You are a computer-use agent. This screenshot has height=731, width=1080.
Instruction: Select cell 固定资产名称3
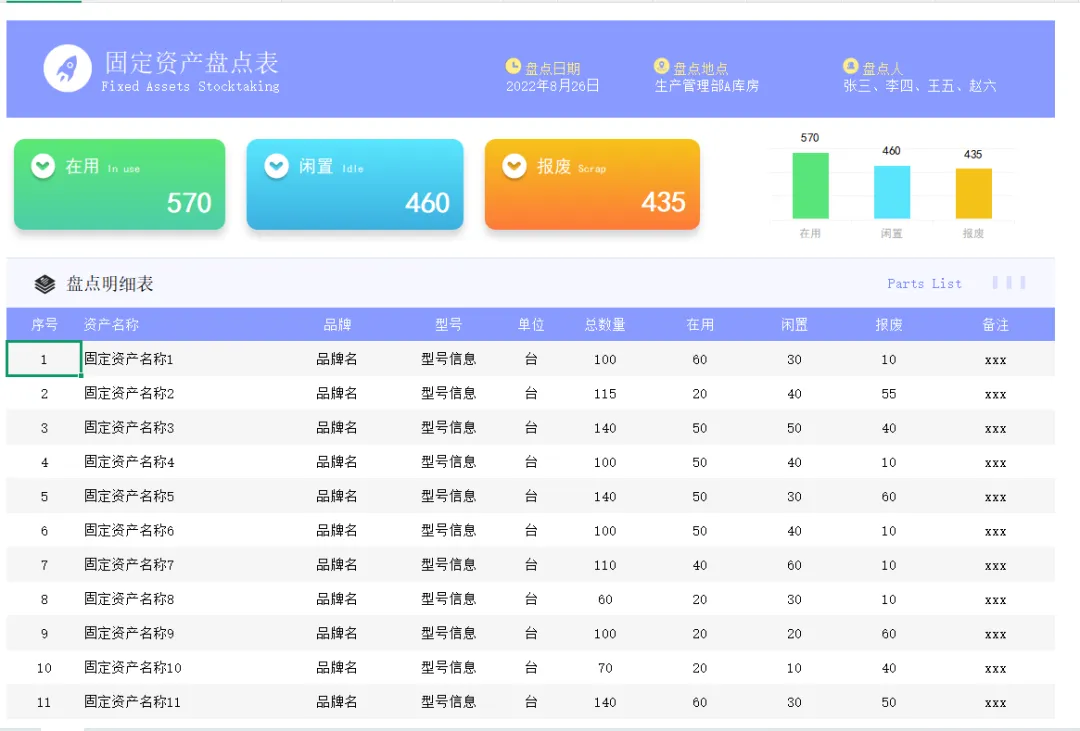point(129,428)
